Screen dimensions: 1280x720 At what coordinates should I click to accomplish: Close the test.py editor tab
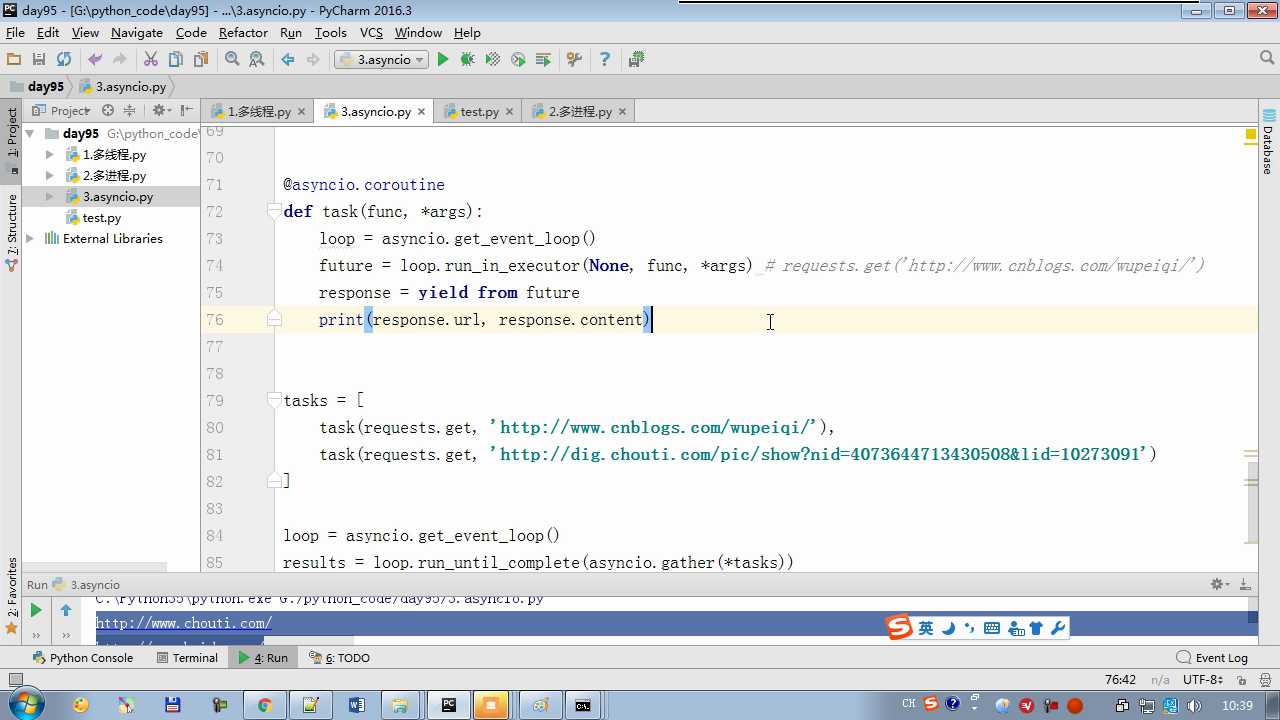[510, 112]
